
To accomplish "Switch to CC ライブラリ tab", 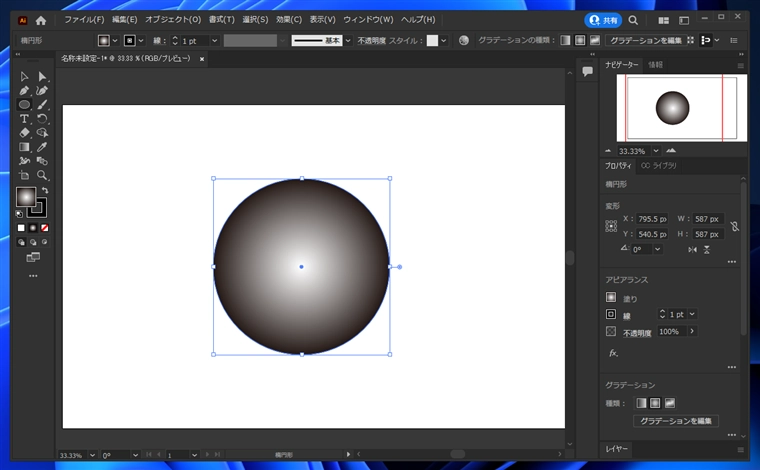I will 659,166.
